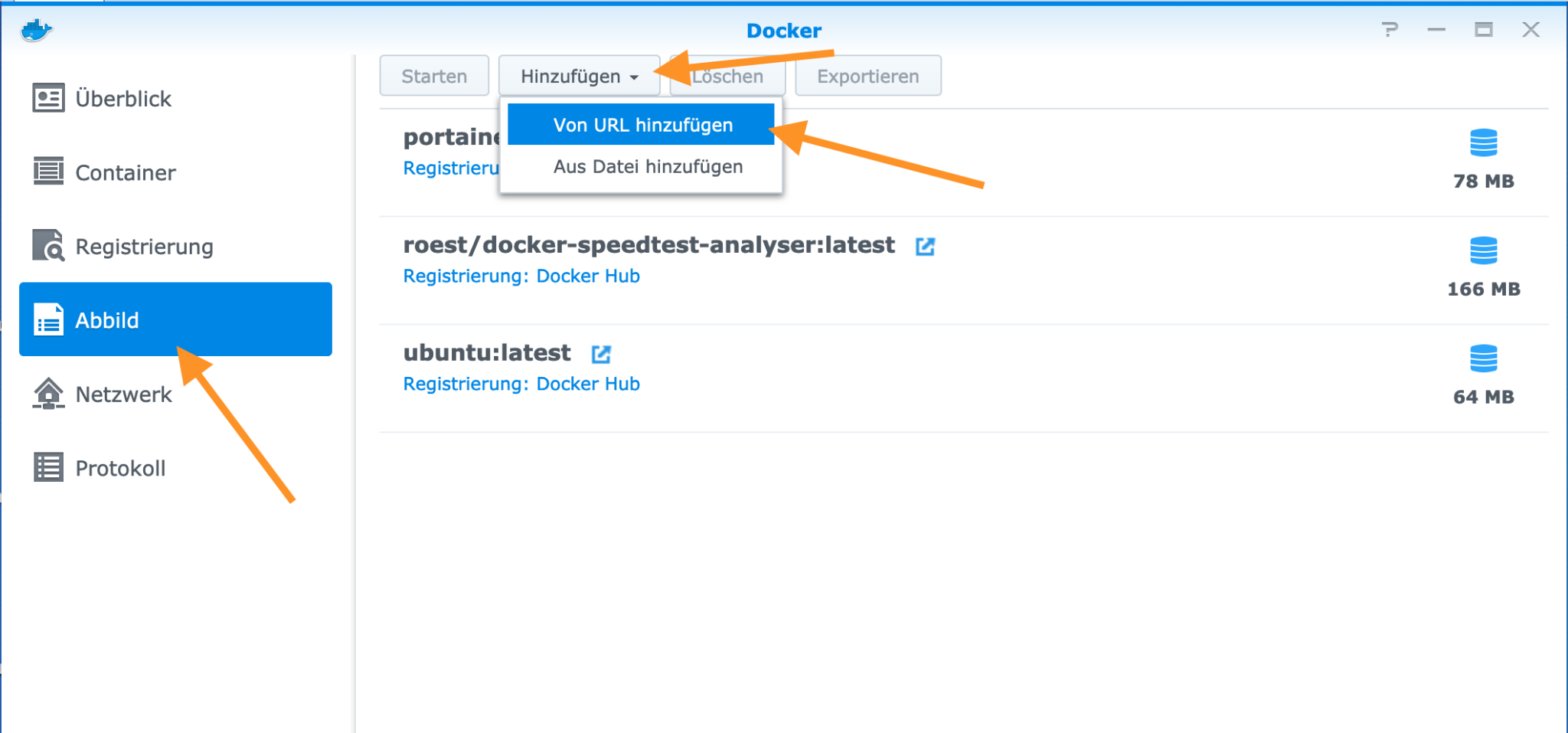Viewport: 1568px width, 733px height.
Task: Select the Container list icon
Action: [x=48, y=172]
